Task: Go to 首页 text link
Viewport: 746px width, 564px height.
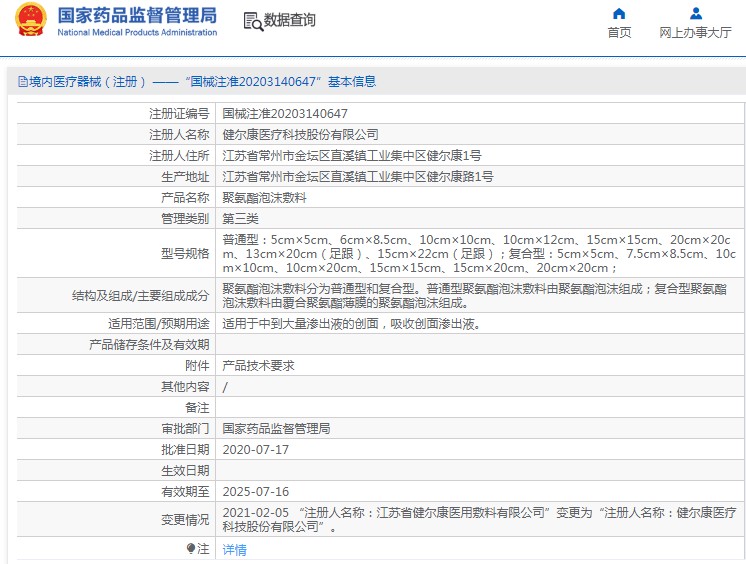Action: tap(619, 32)
